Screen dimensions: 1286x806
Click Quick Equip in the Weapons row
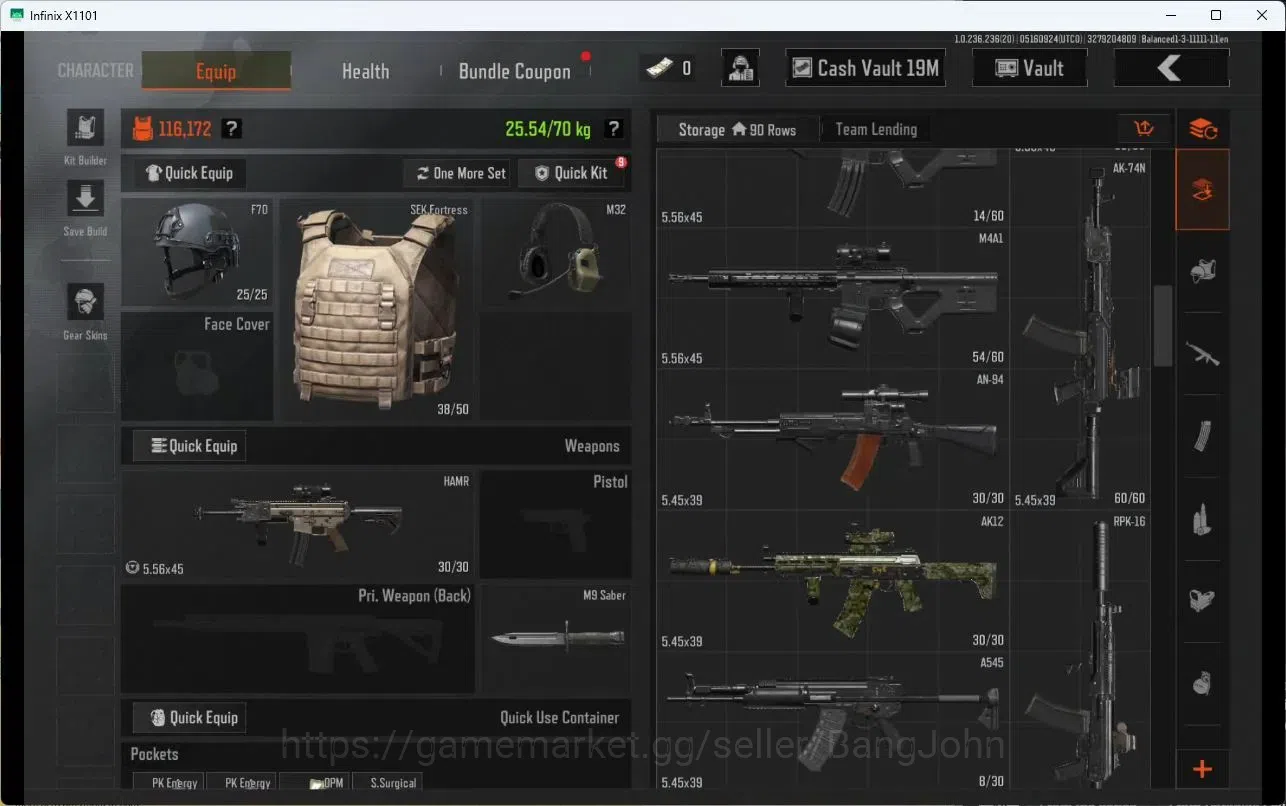(x=189, y=446)
